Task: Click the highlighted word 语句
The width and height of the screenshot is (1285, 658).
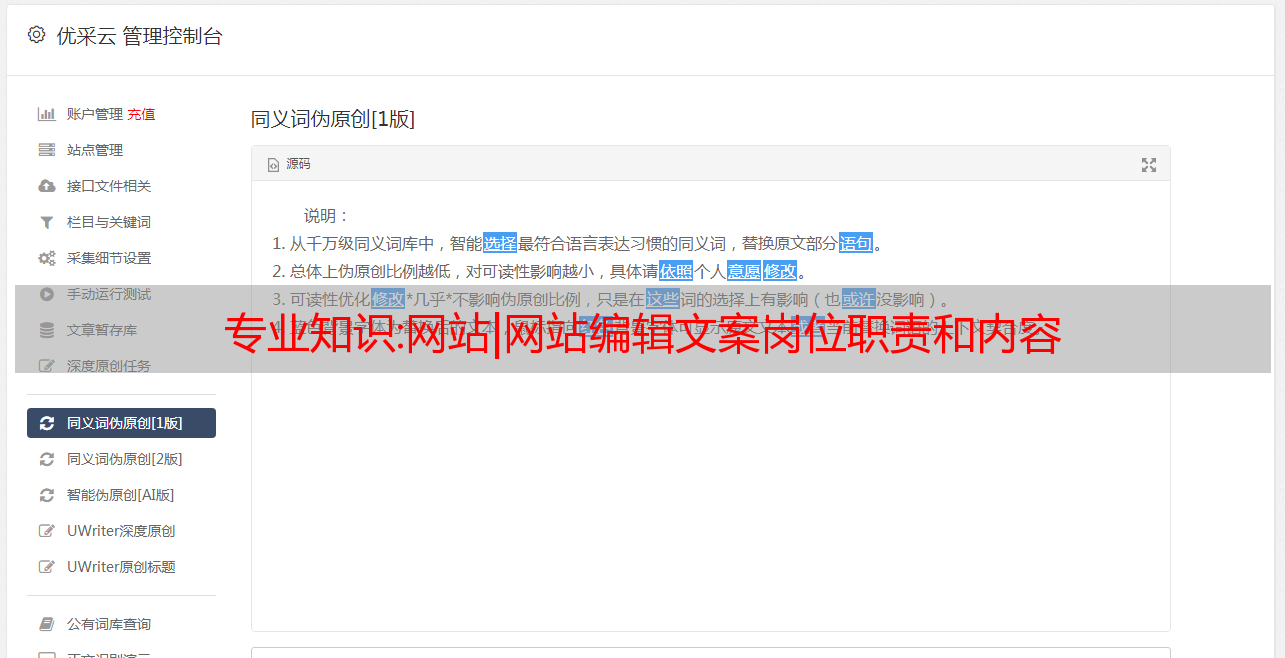Action: [856, 243]
